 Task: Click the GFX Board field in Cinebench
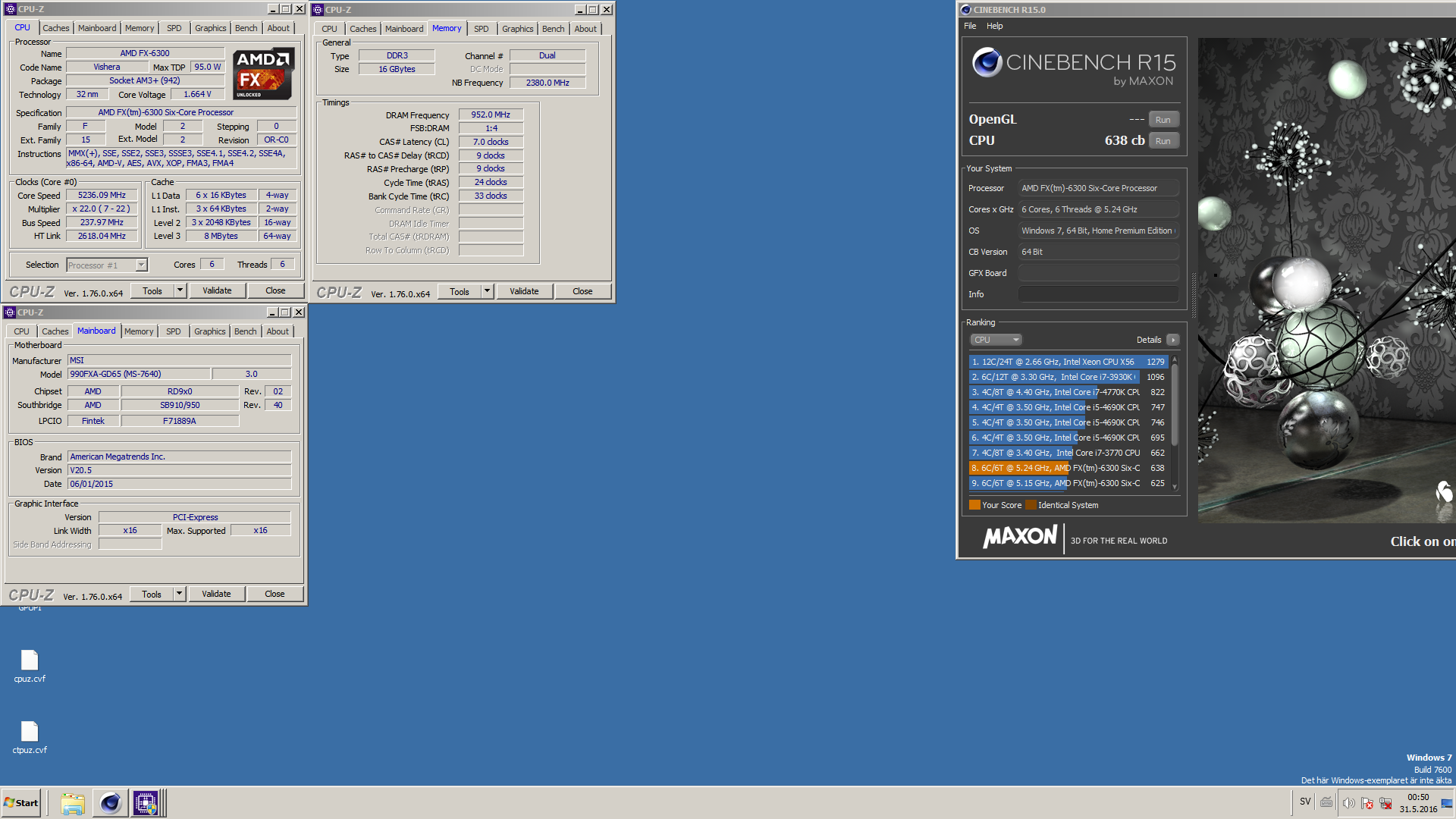(x=1098, y=273)
